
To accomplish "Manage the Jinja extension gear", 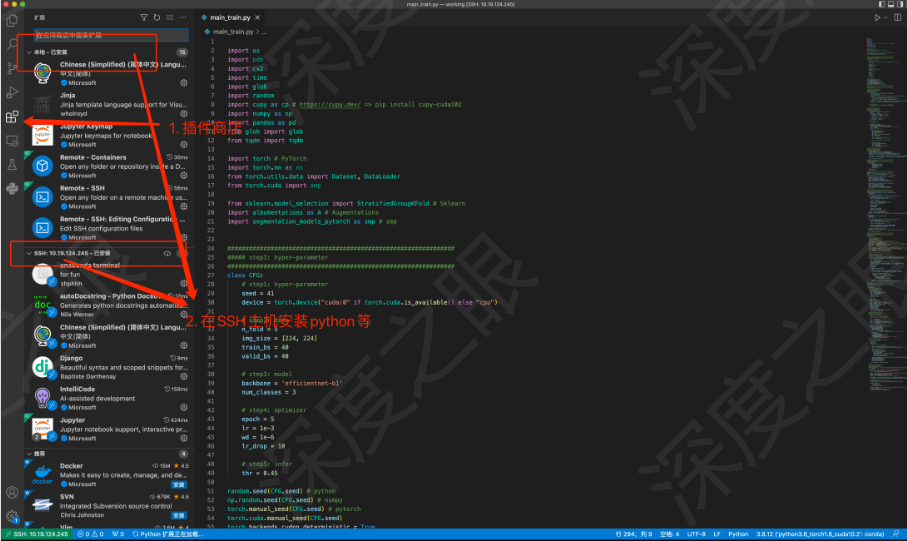I will click(183, 114).
